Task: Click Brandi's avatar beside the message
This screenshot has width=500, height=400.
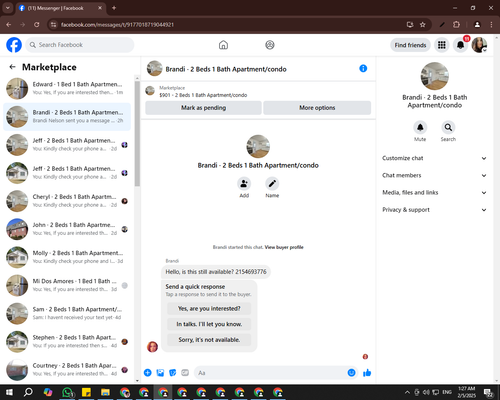Action: coord(152,347)
